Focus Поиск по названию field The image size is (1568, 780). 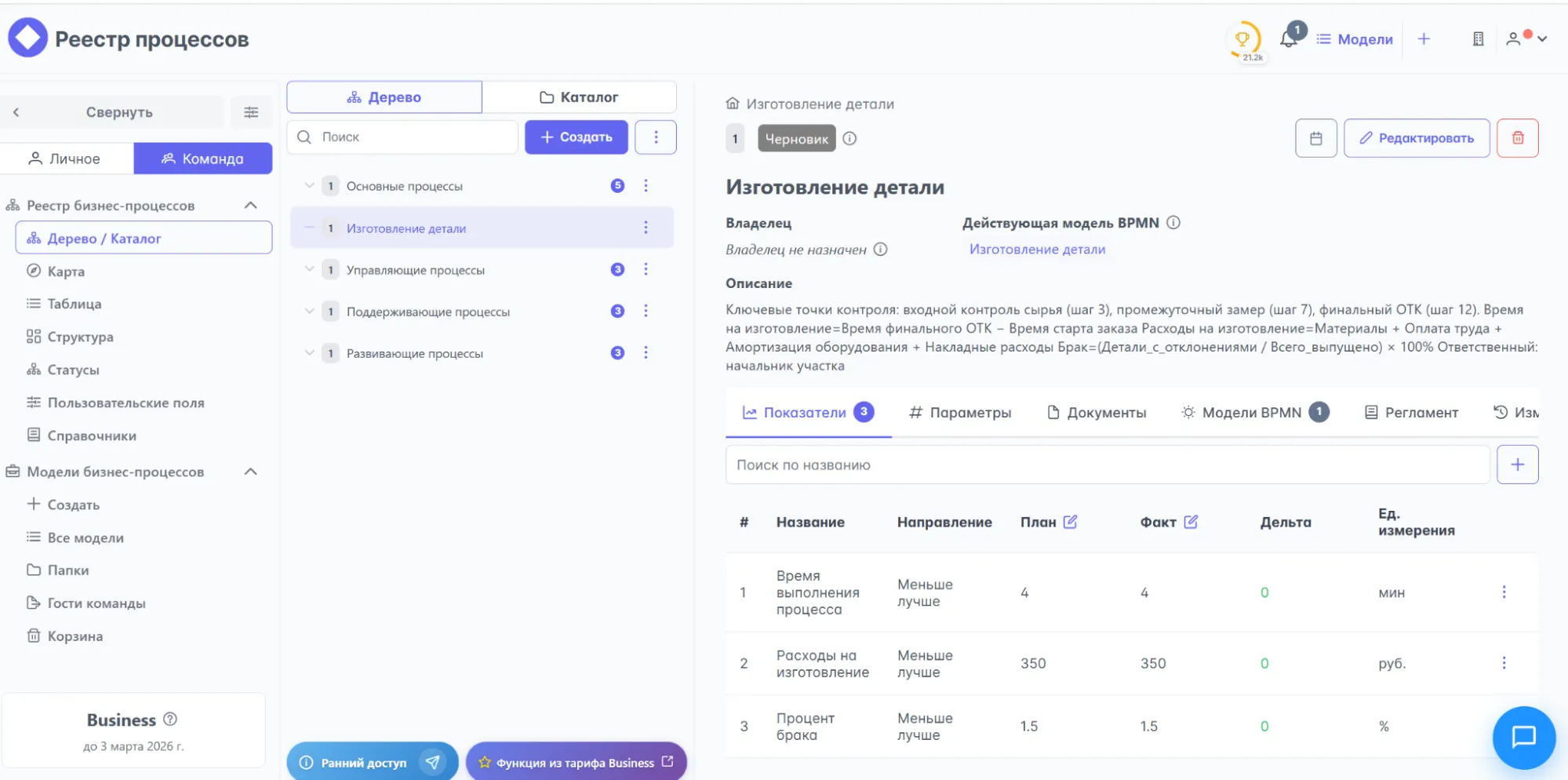[x=1108, y=465]
